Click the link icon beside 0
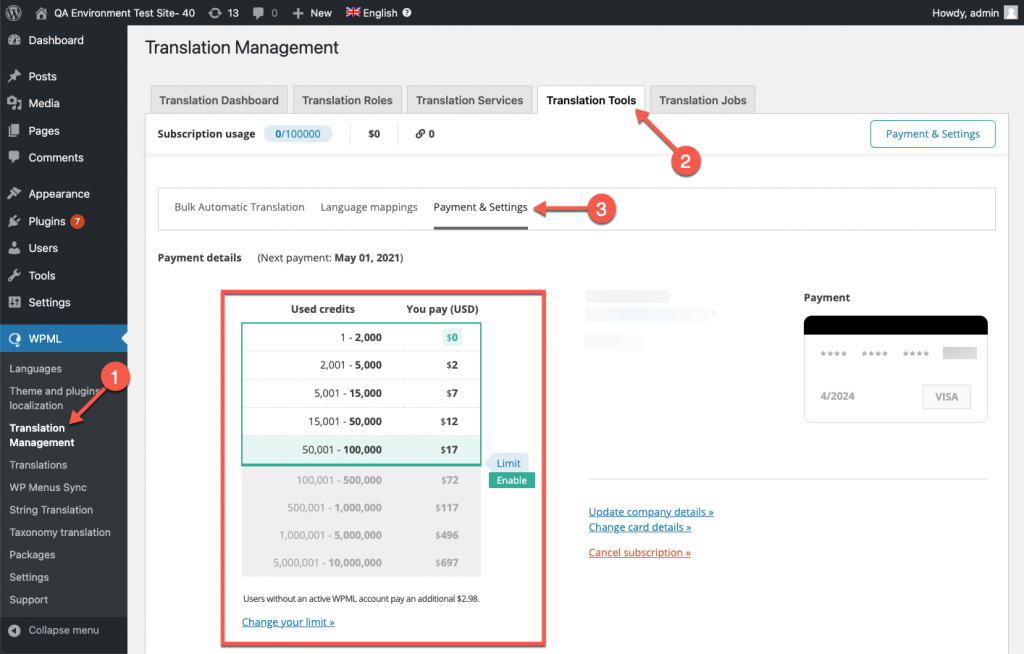1024x654 pixels. [420, 134]
